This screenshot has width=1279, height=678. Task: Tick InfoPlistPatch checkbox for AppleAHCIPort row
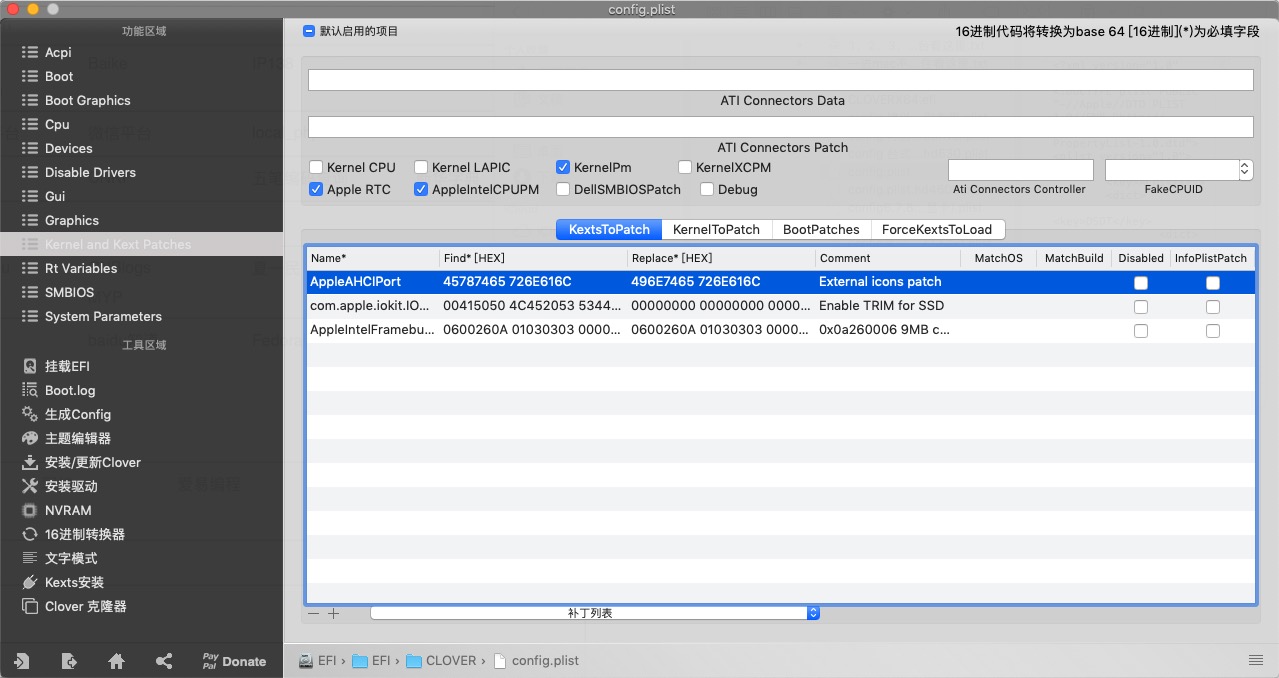point(1213,283)
